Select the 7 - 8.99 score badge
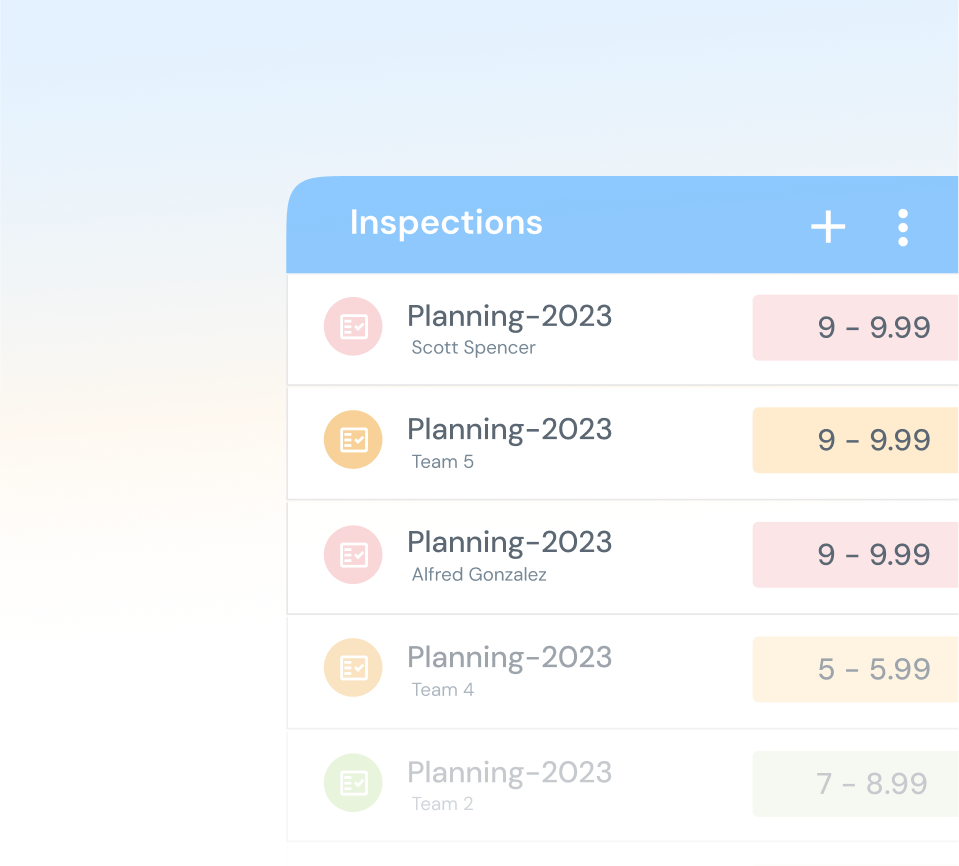959x866 pixels. click(856, 784)
